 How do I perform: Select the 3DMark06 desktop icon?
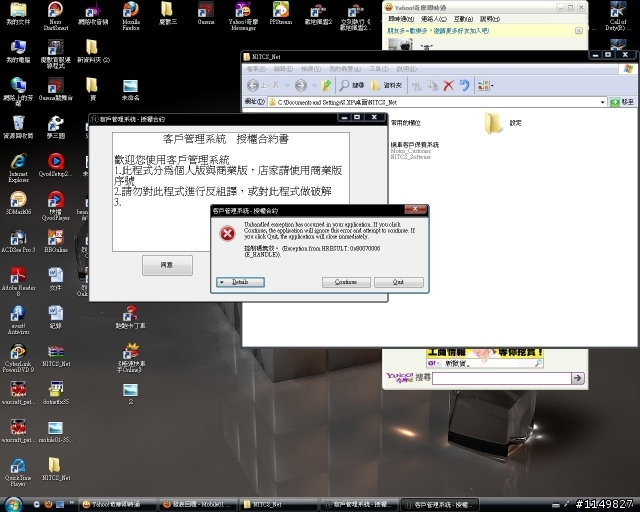pyautogui.click(x=18, y=203)
